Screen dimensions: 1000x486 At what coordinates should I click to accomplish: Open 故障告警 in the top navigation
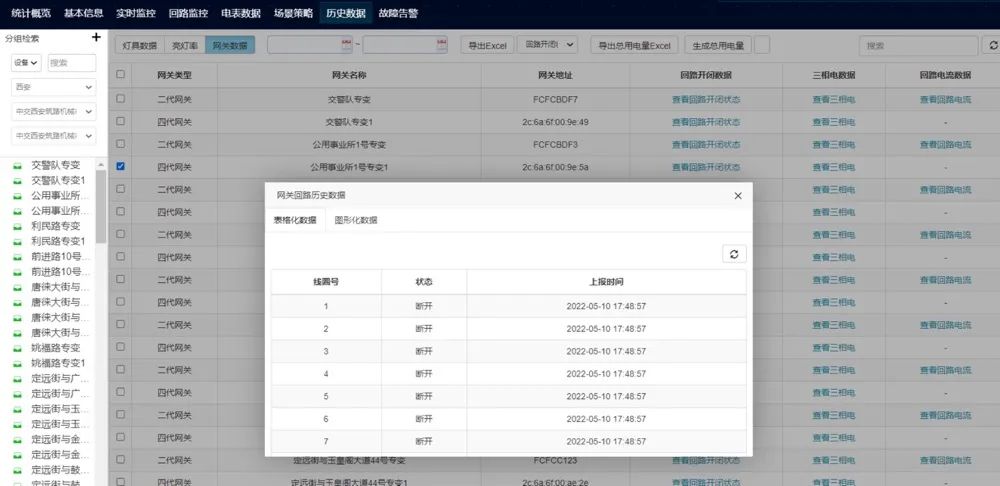[x=398, y=13]
